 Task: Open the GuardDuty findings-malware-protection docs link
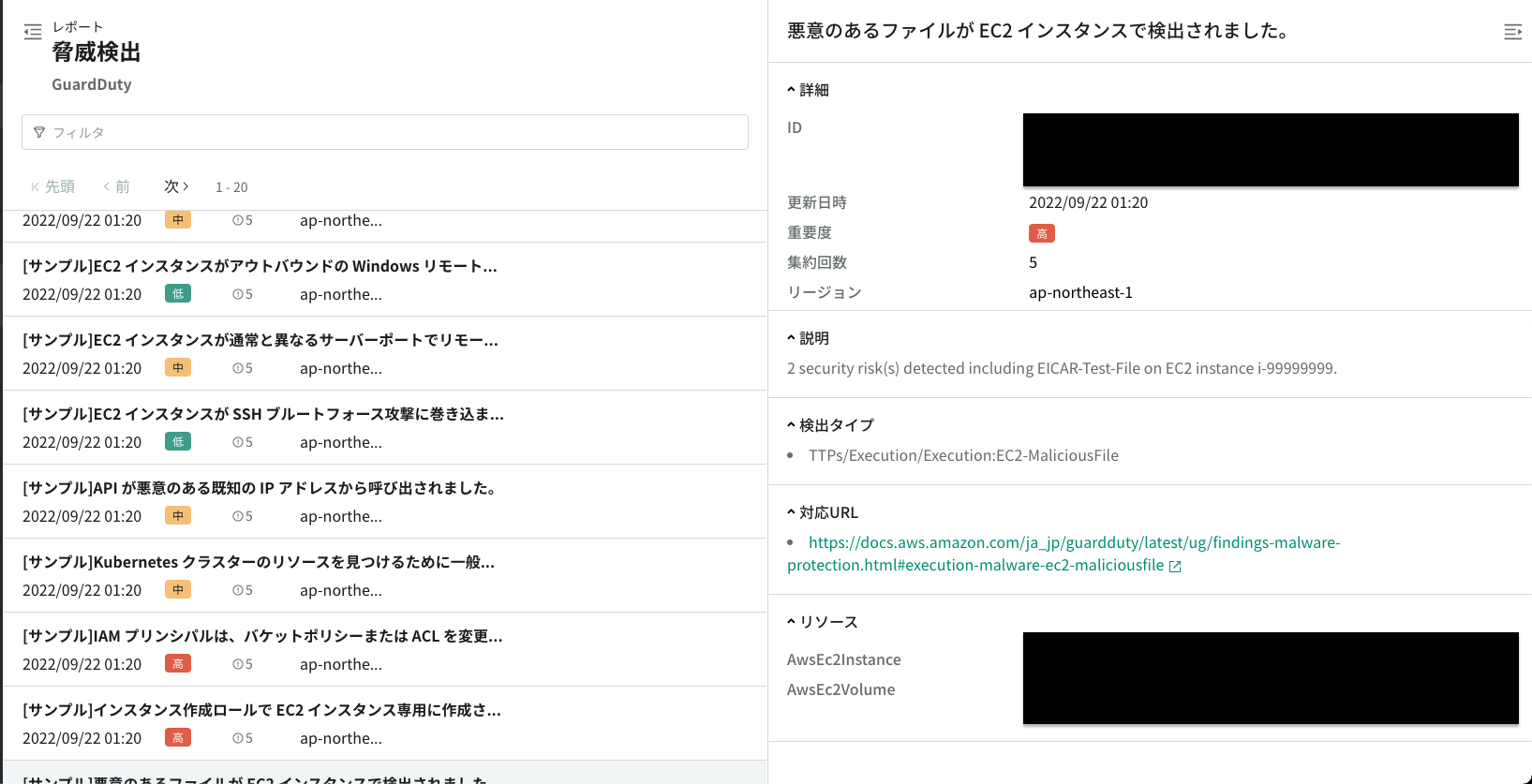pos(1063,554)
